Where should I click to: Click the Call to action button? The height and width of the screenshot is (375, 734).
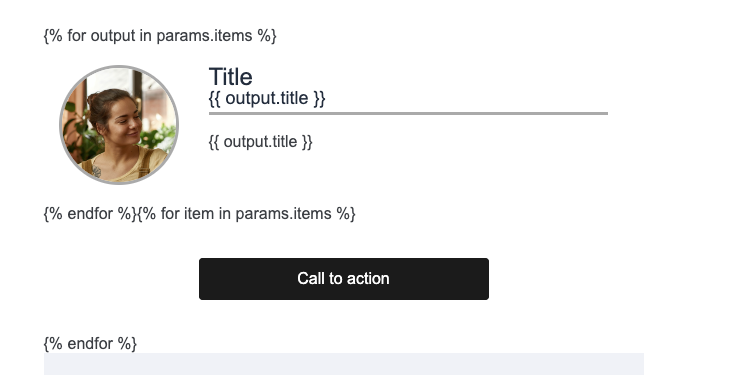pyautogui.click(x=344, y=279)
